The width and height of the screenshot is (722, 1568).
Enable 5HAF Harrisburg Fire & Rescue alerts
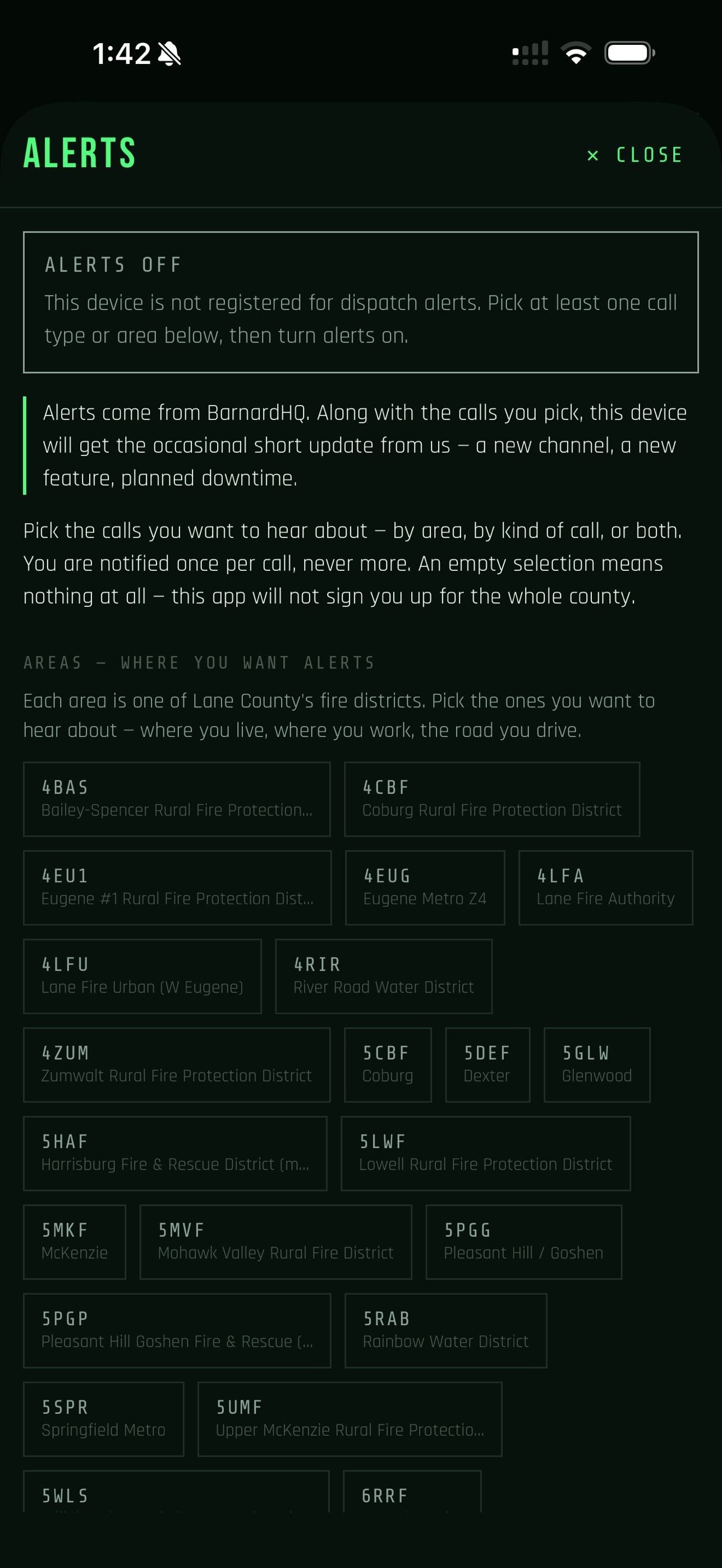[176, 1154]
